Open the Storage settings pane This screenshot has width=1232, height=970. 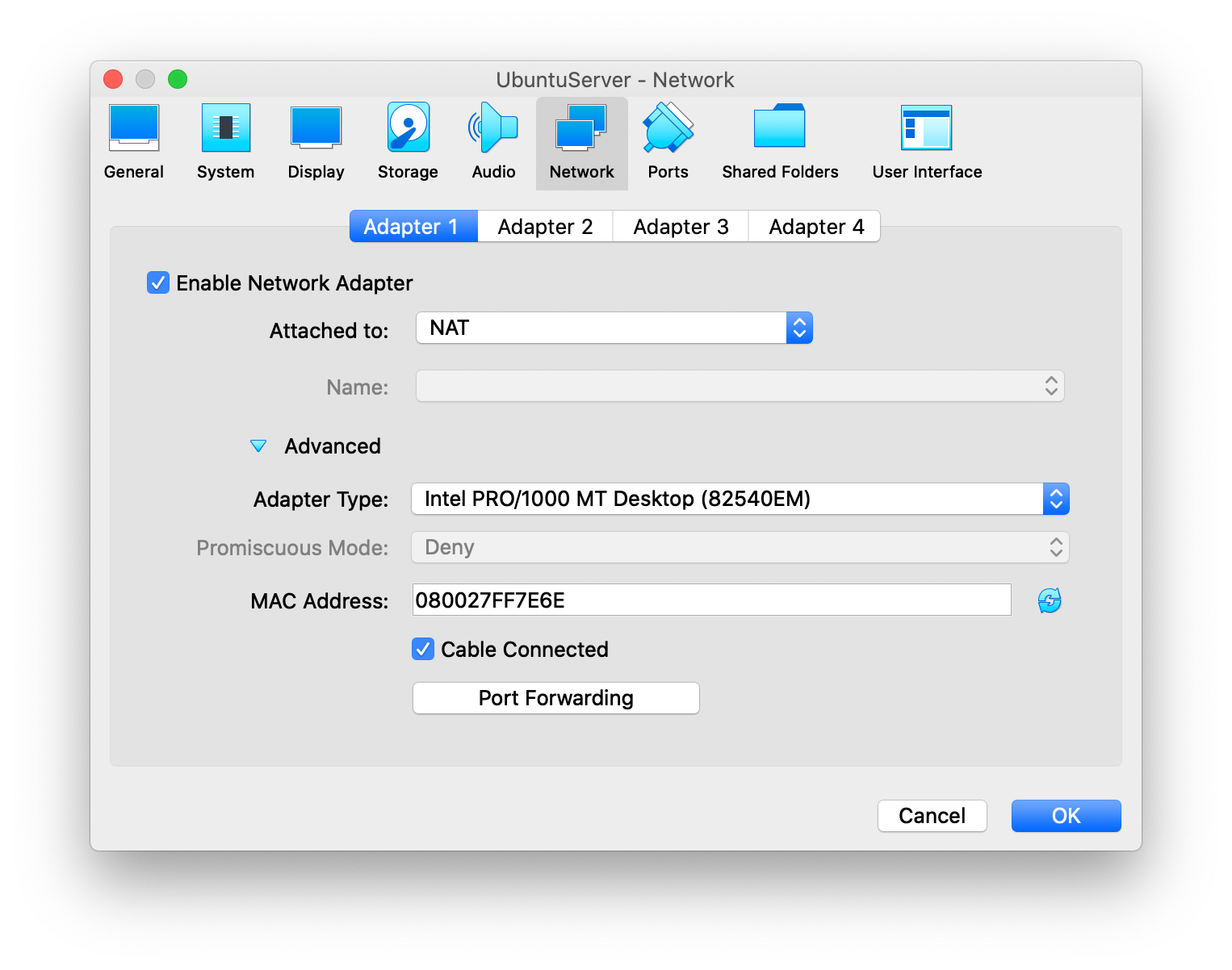pyautogui.click(x=409, y=142)
